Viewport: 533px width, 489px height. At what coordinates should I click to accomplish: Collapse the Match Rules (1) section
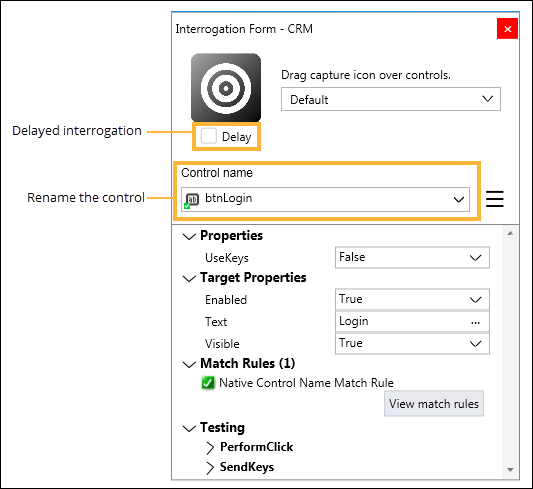point(189,364)
